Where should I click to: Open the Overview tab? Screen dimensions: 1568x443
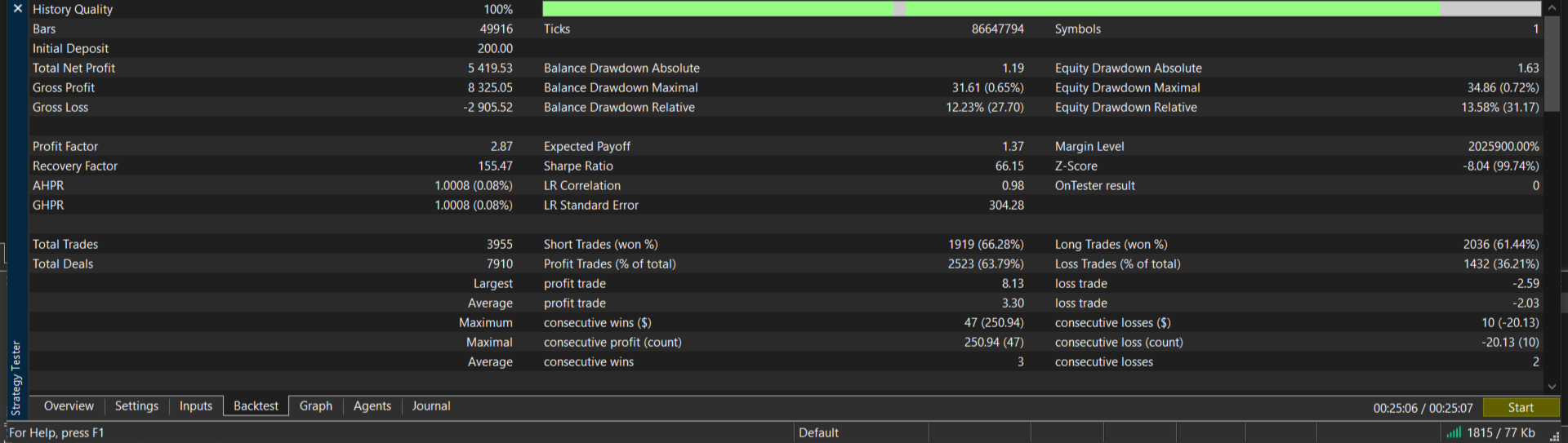69,406
